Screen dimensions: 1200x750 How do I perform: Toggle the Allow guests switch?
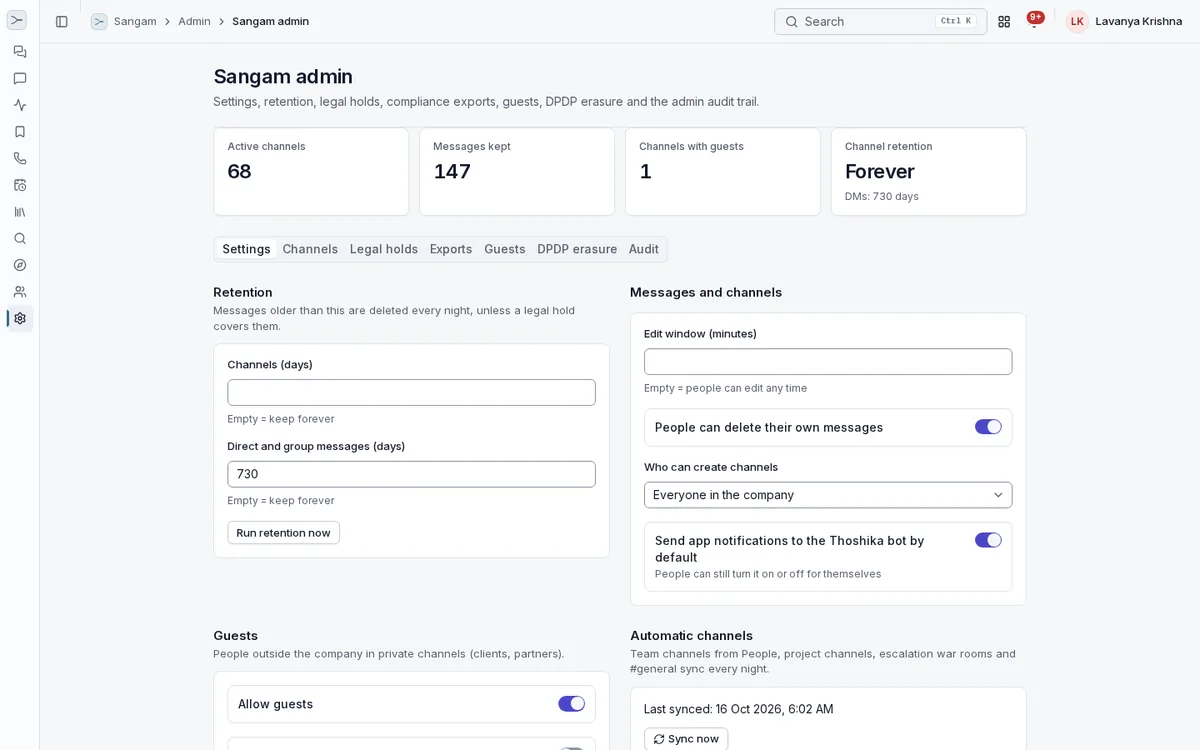tap(571, 704)
